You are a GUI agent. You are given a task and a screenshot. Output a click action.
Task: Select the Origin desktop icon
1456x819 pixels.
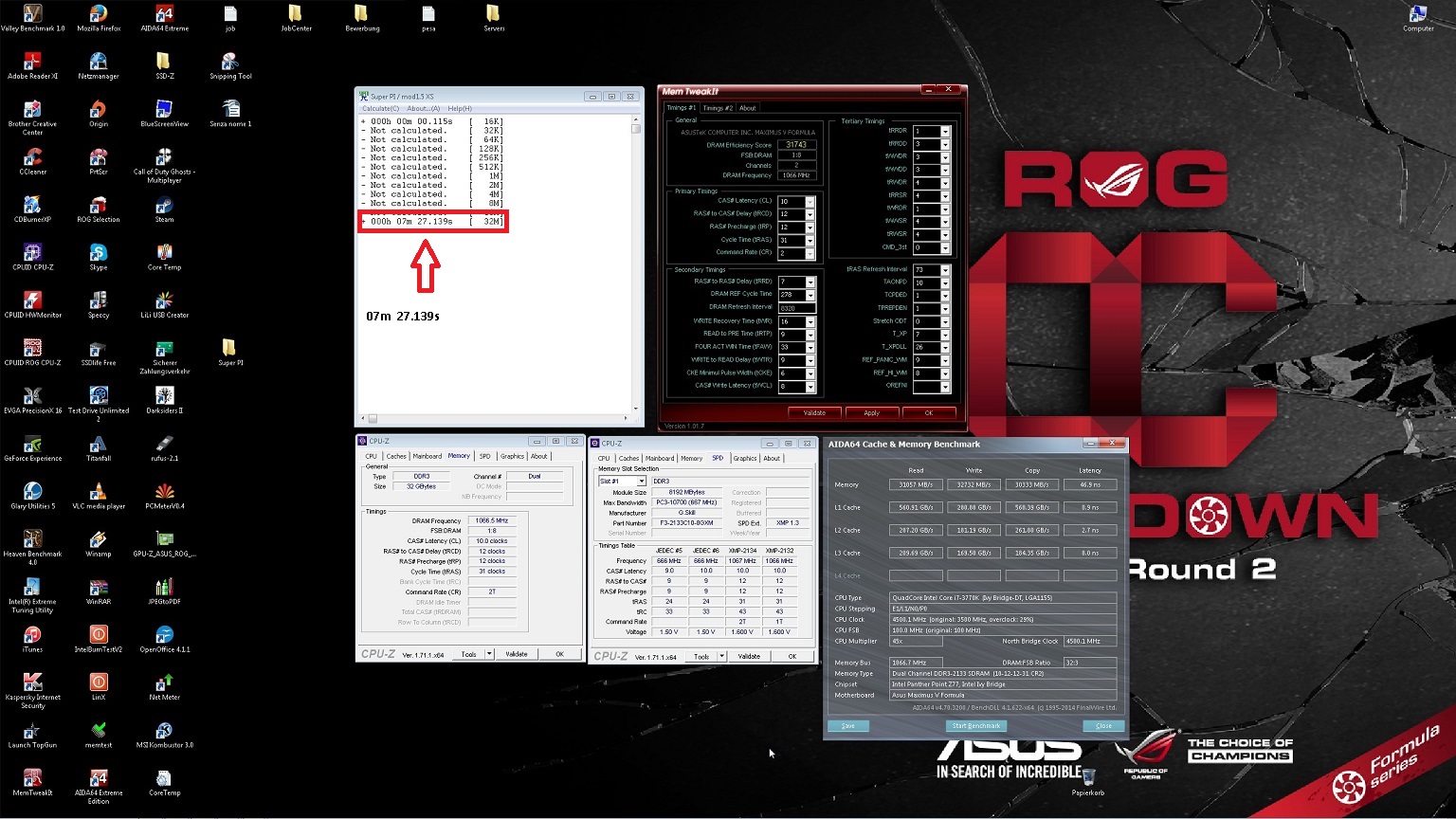[x=99, y=114]
